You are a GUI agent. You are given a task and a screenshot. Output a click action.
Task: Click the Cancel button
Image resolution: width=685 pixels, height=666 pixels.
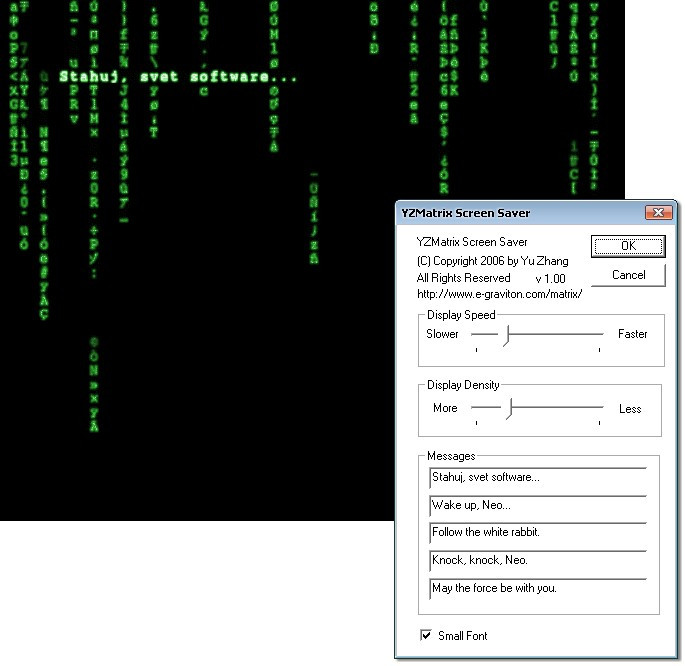tap(628, 275)
